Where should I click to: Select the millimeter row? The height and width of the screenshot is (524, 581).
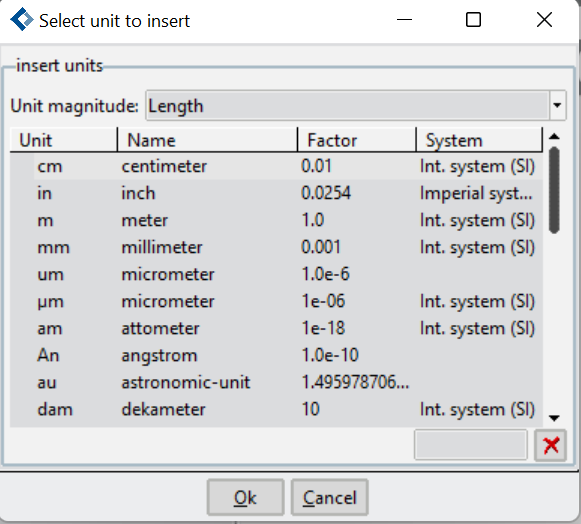(276, 248)
